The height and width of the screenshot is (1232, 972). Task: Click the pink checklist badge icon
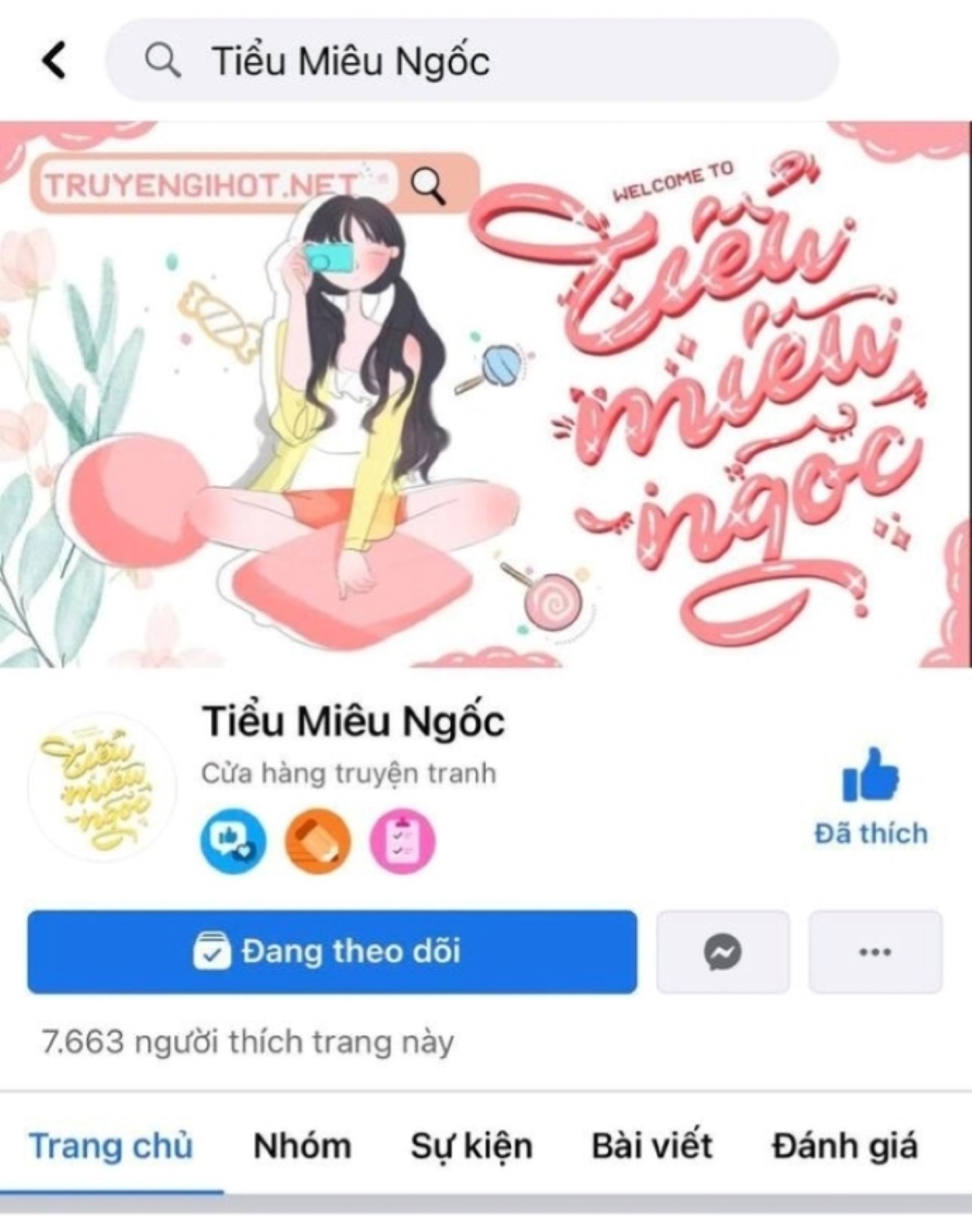[403, 841]
